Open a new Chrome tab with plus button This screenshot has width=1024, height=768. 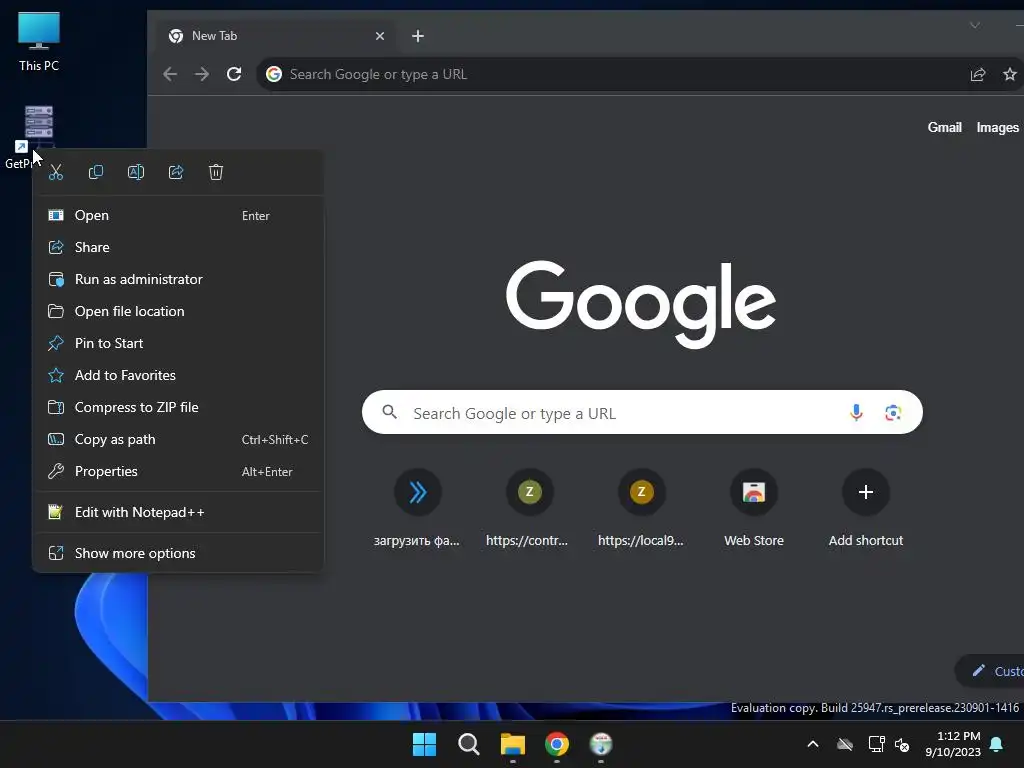click(418, 36)
